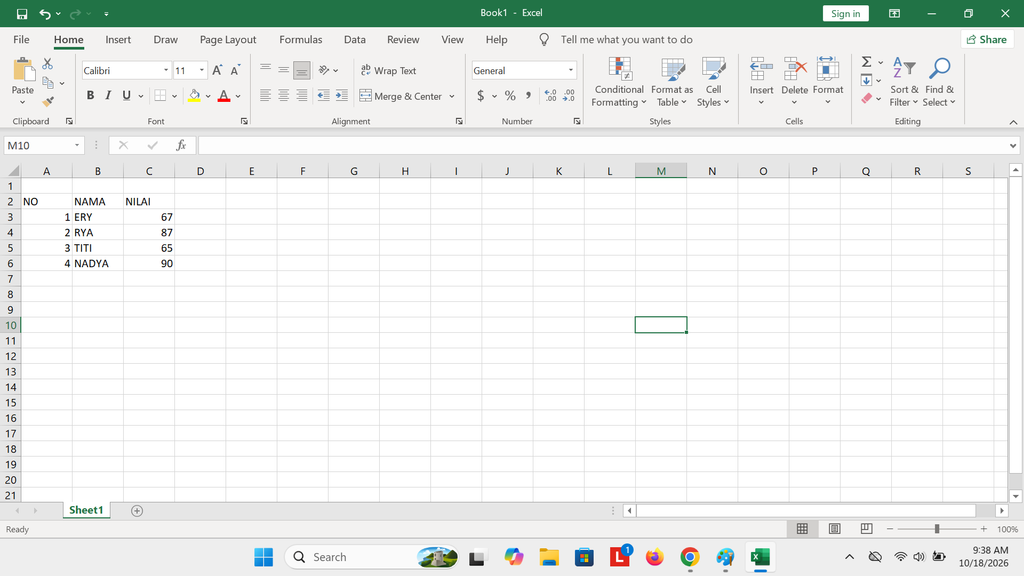1024x576 pixels.
Task: Increase font size with large A
Action: pos(217,71)
